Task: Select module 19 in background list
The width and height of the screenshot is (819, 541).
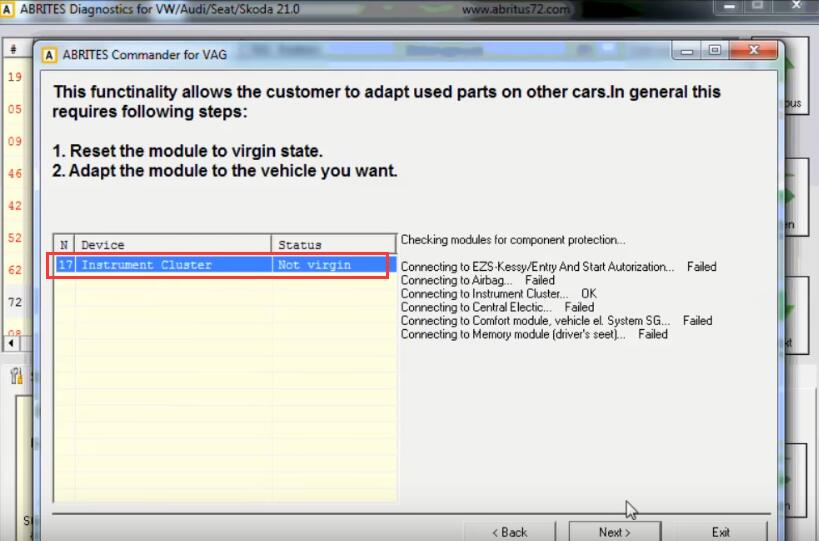Action: click(x=15, y=77)
